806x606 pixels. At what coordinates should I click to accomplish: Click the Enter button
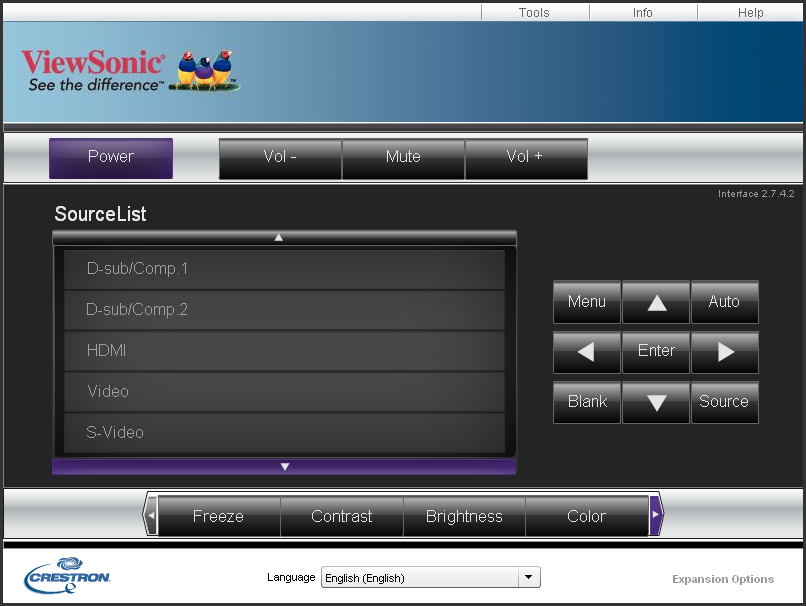click(656, 352)
